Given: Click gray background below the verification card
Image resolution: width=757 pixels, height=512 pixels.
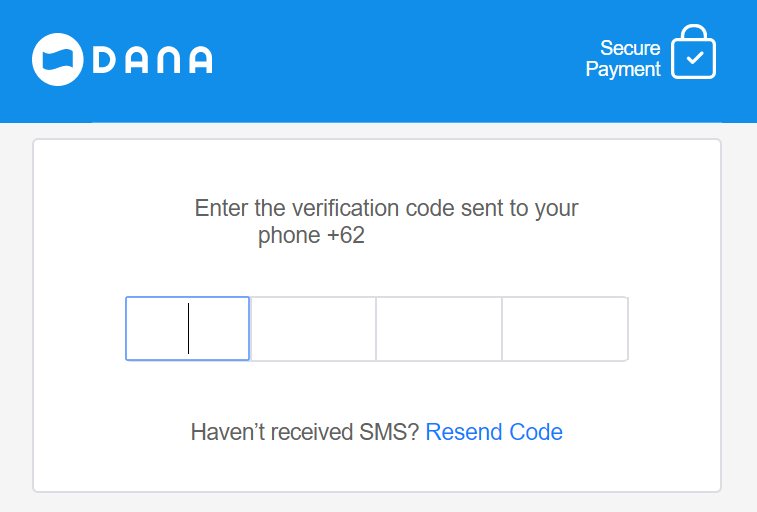Looking at the screenshot, I should click(x=378, y=503).
